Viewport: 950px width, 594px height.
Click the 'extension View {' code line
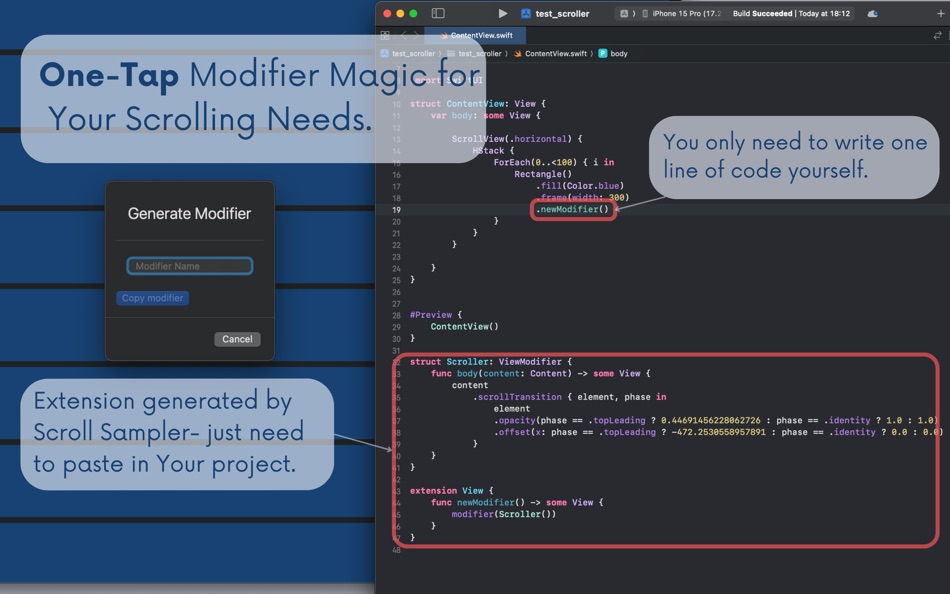(x=451, y=490)
